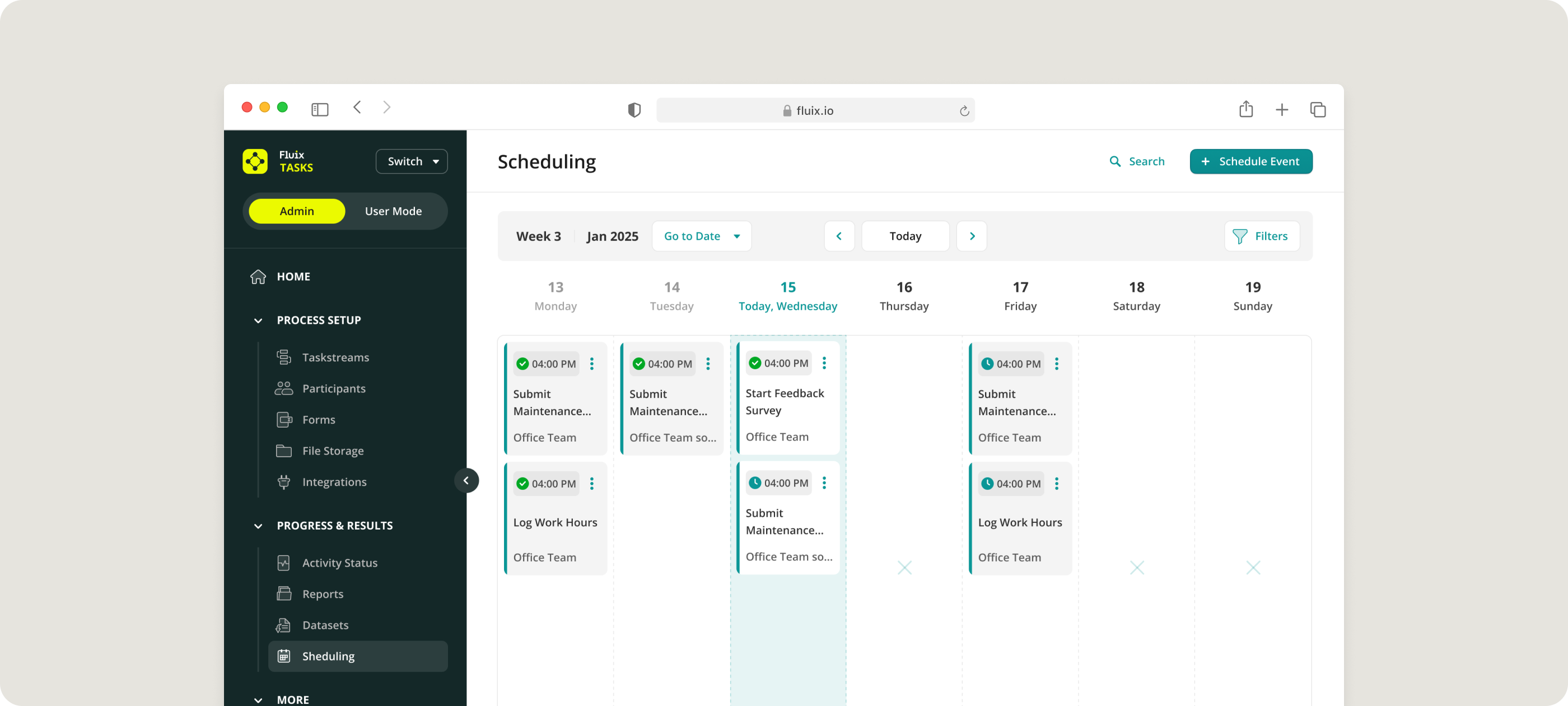The height and width of the screenshot is (706, 1568).
Task: Open options menu on Start Feedback Survey
Action: [824, 363]
